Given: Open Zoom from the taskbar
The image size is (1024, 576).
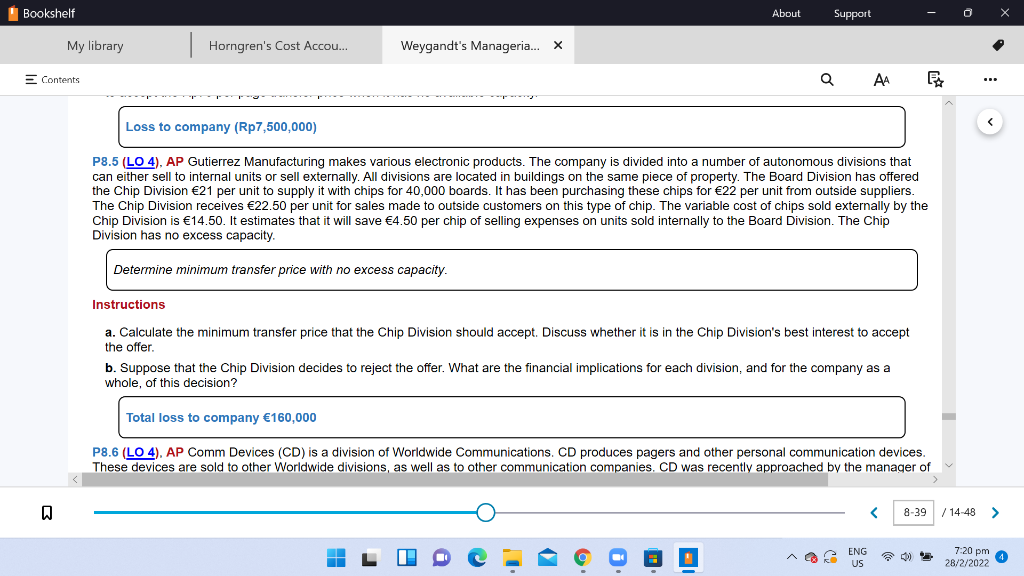Looking at the screenshot, I should (x=618, y=557).
